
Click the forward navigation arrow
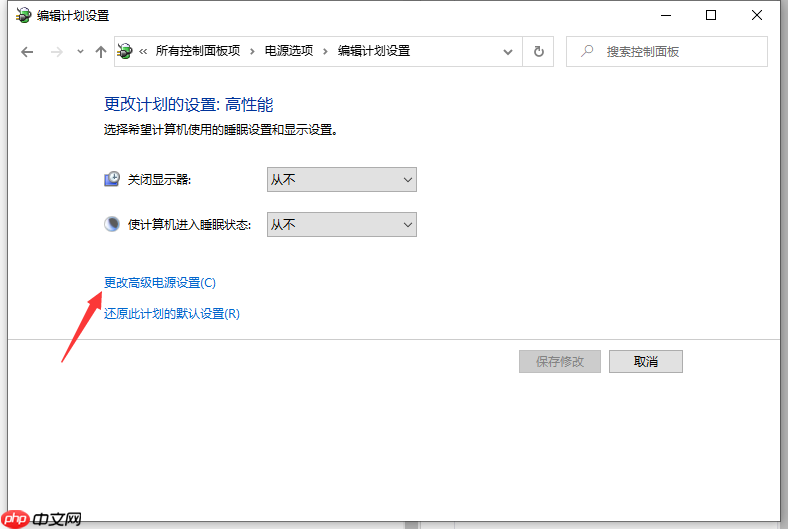coord(57,52)
